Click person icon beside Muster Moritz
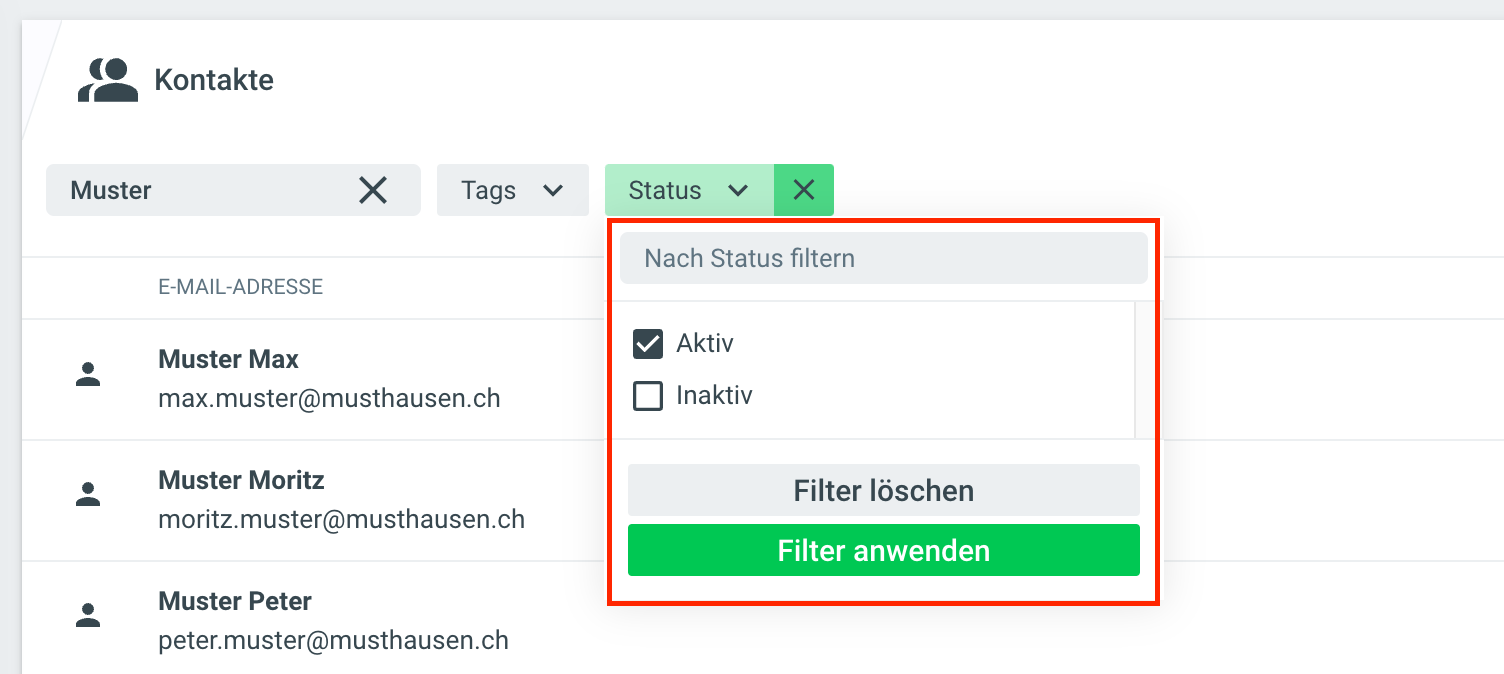 (x=89, y=493)
